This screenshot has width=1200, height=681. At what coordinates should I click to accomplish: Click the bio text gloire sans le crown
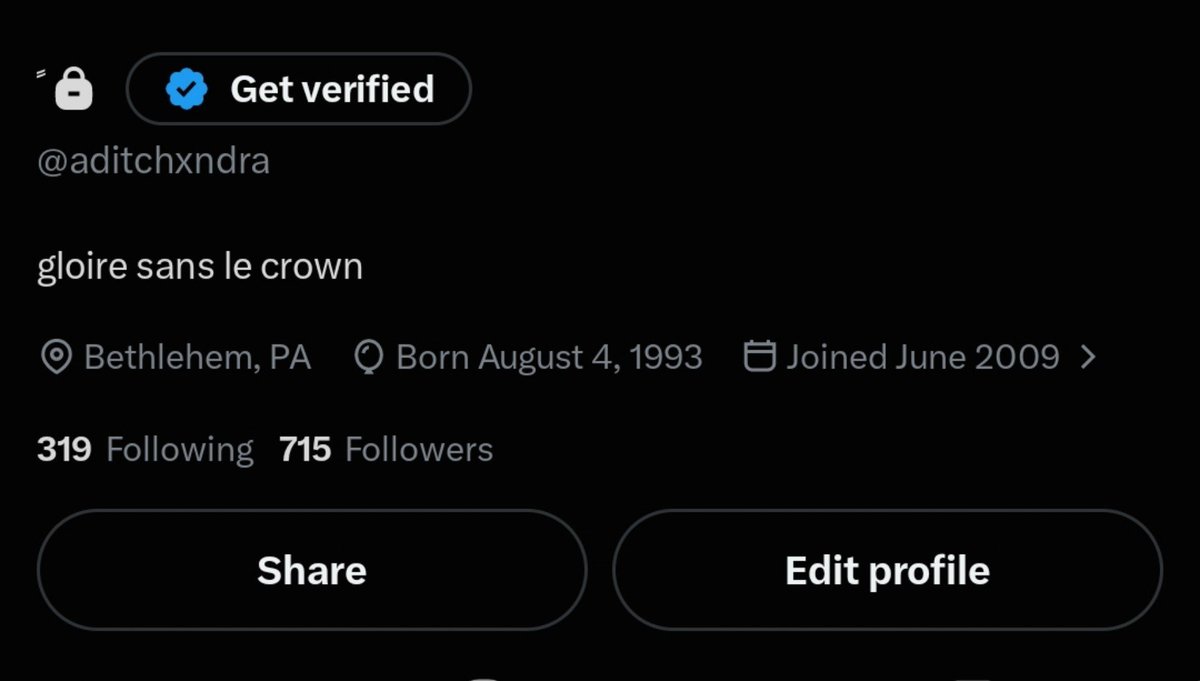point(199,267)
